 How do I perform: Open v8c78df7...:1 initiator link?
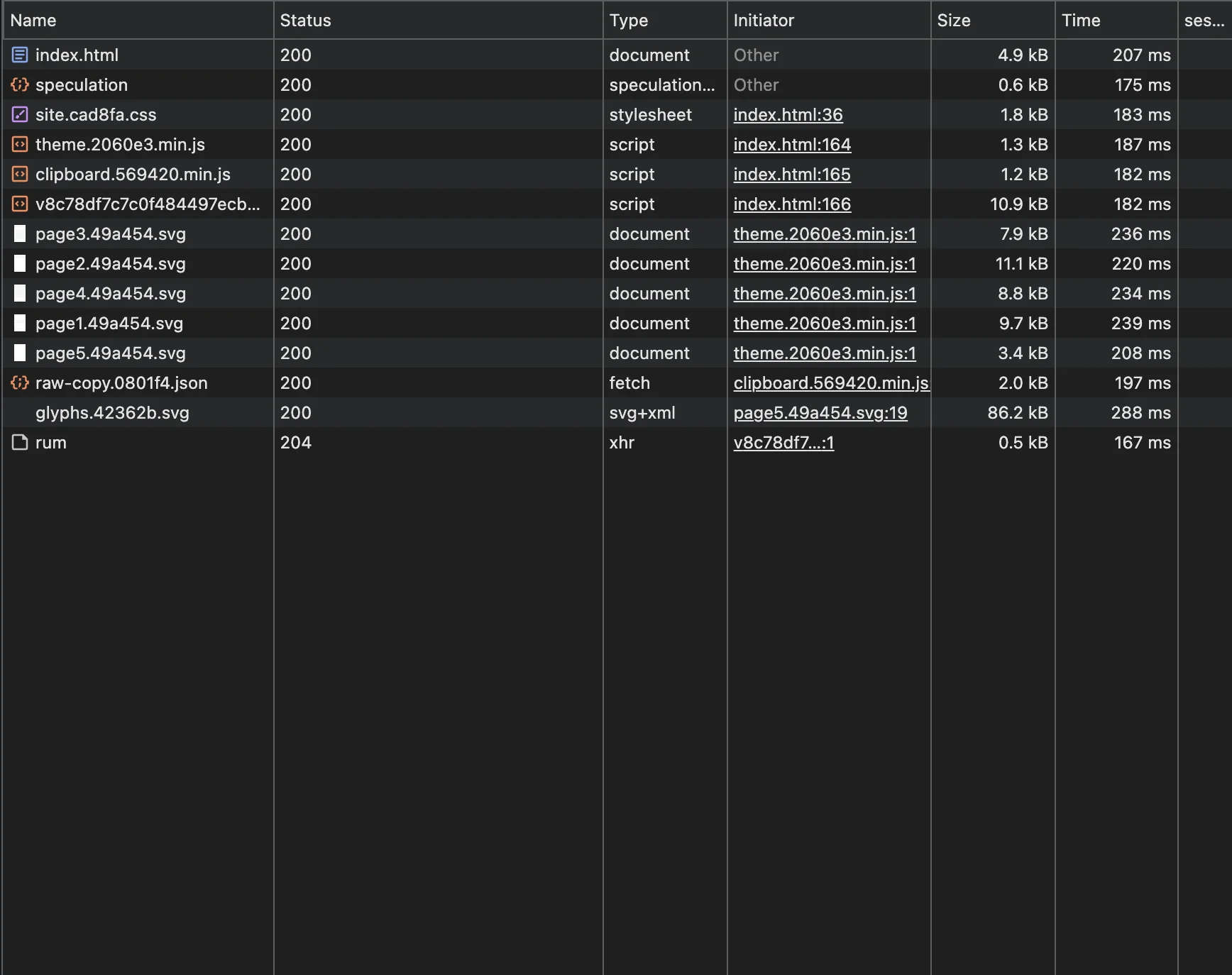[x=783, y=442]
